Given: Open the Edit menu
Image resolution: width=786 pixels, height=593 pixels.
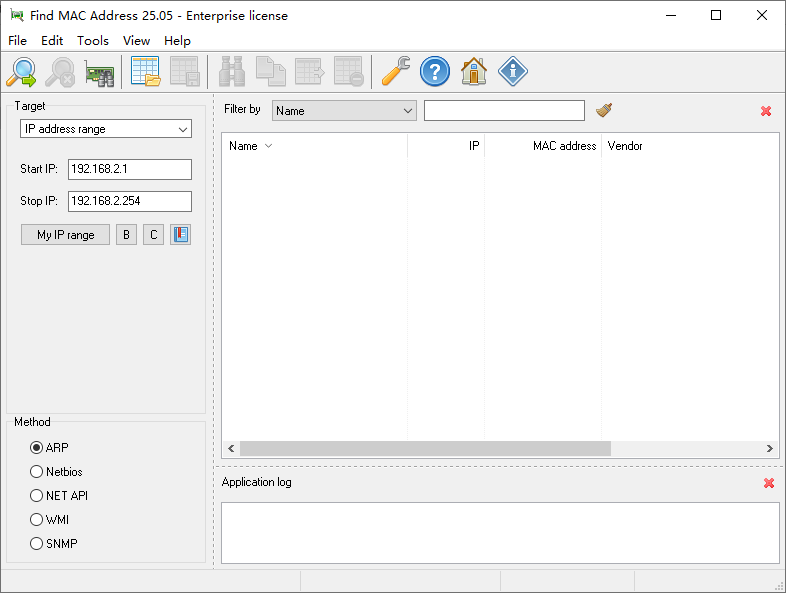Looking at the screenshot, I should [52, 41].
